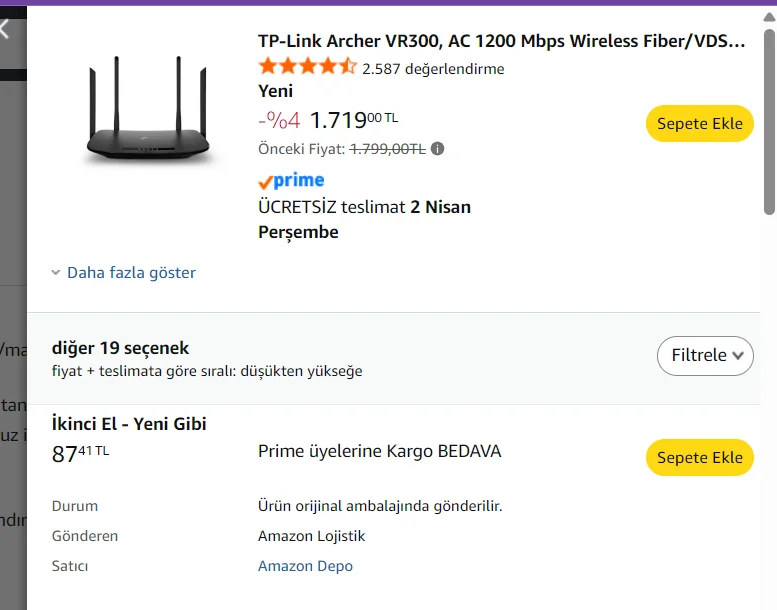The width and height of the screenshot is (777, 610).
Task: Open the TP-Link Archer VR300 title link
Action: (x=501, y=41)
